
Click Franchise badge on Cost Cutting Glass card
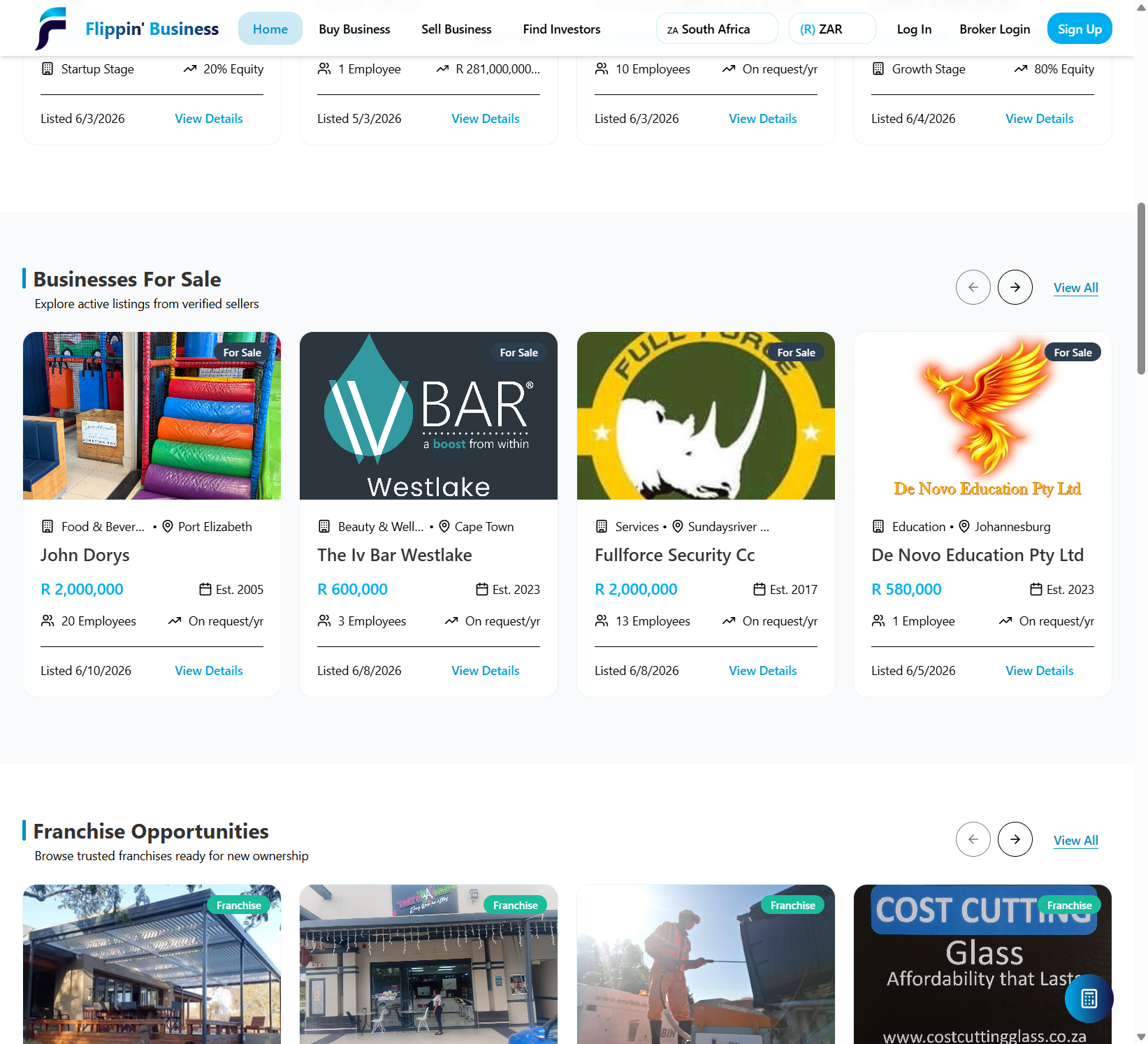(1069, 905)
